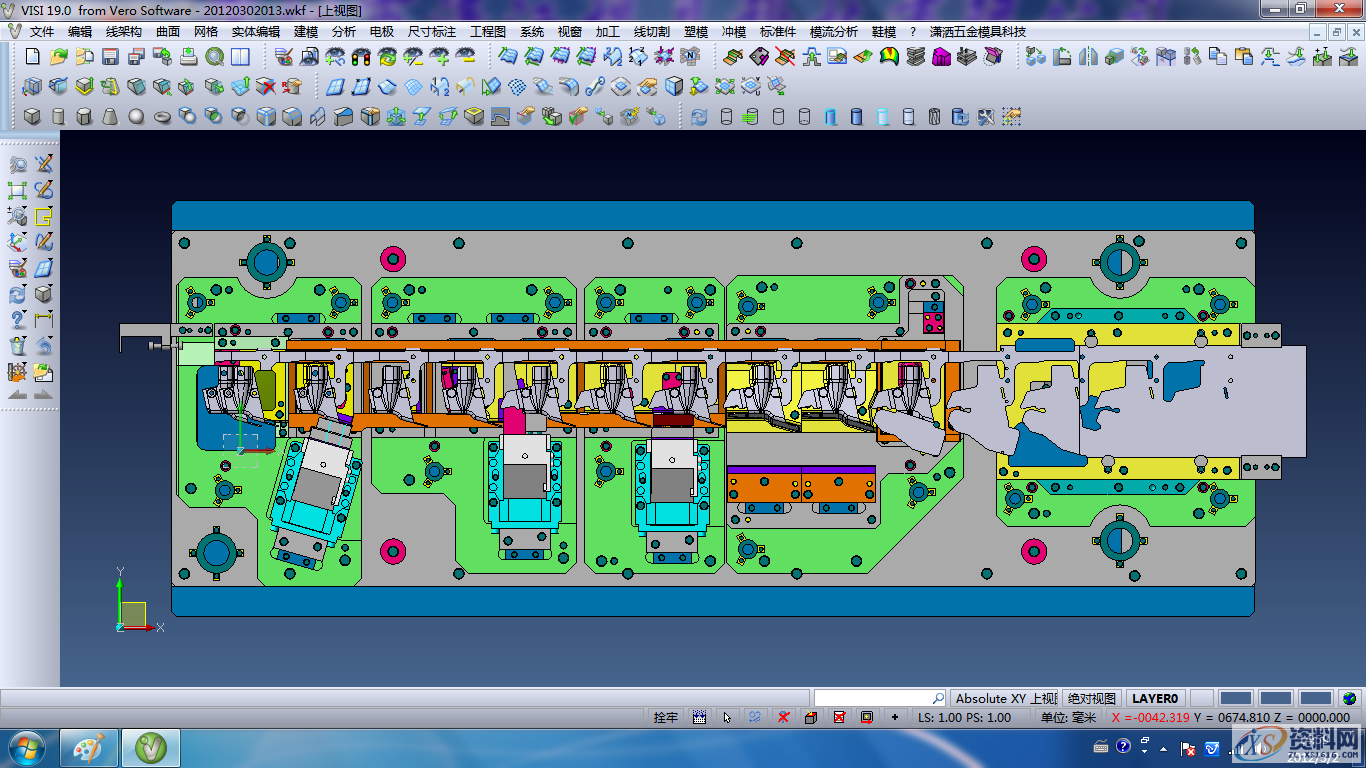This screenshot has width=1366, height=768.
Task: Select the sphere primitive tool
Action: pyautogui.click(x=136, y=117)
